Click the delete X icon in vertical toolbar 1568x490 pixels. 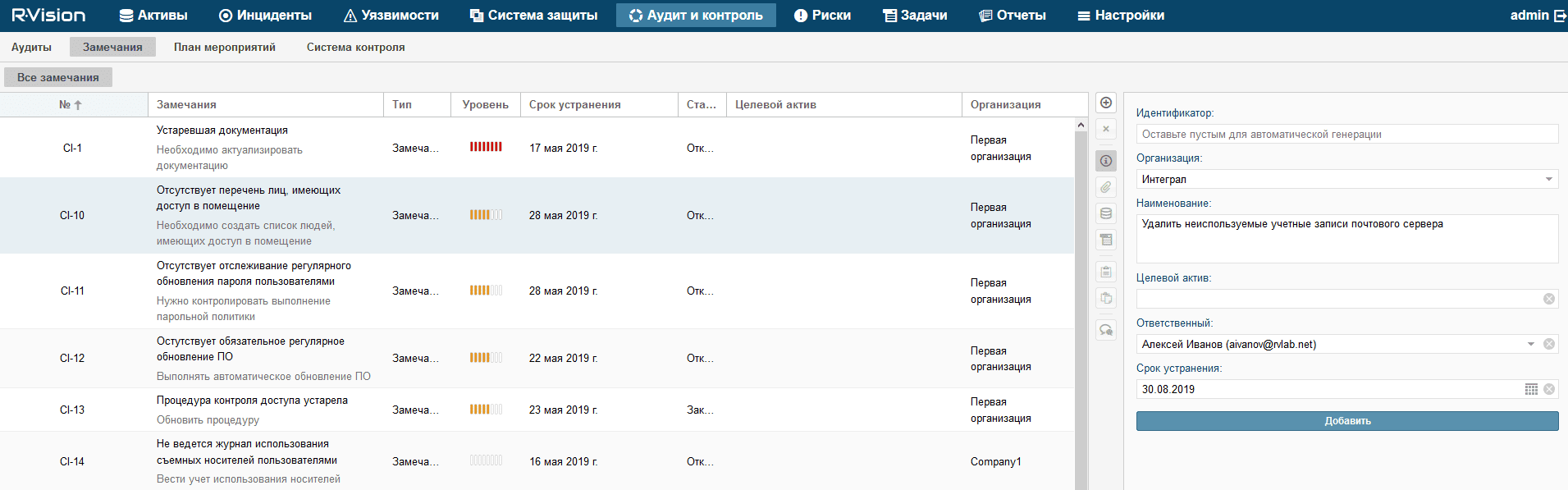click(1106, 129)
